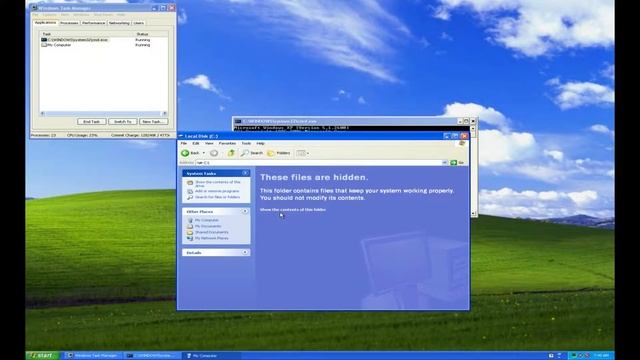
Task: Open the Favorites menu in Explorer
Action: click(x=227, y=143)
